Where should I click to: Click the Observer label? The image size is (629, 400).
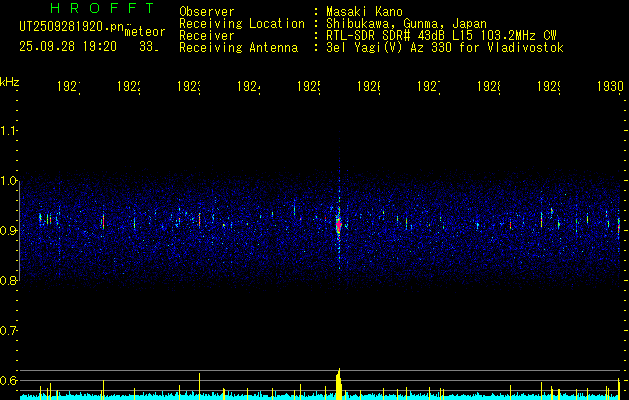(x=207, y=11)
